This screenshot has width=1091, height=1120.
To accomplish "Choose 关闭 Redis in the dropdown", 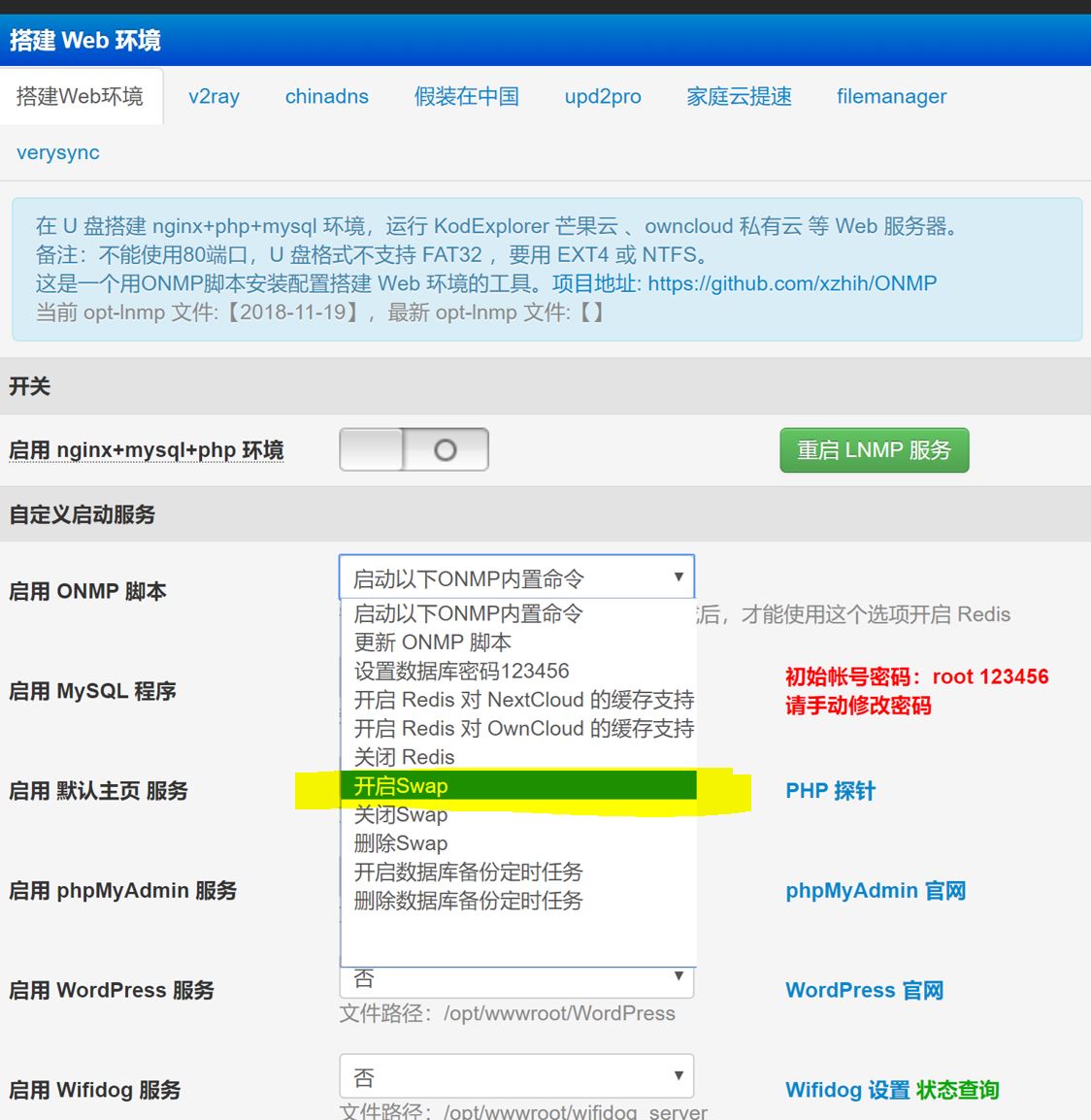I will click(x=405, y=757).
